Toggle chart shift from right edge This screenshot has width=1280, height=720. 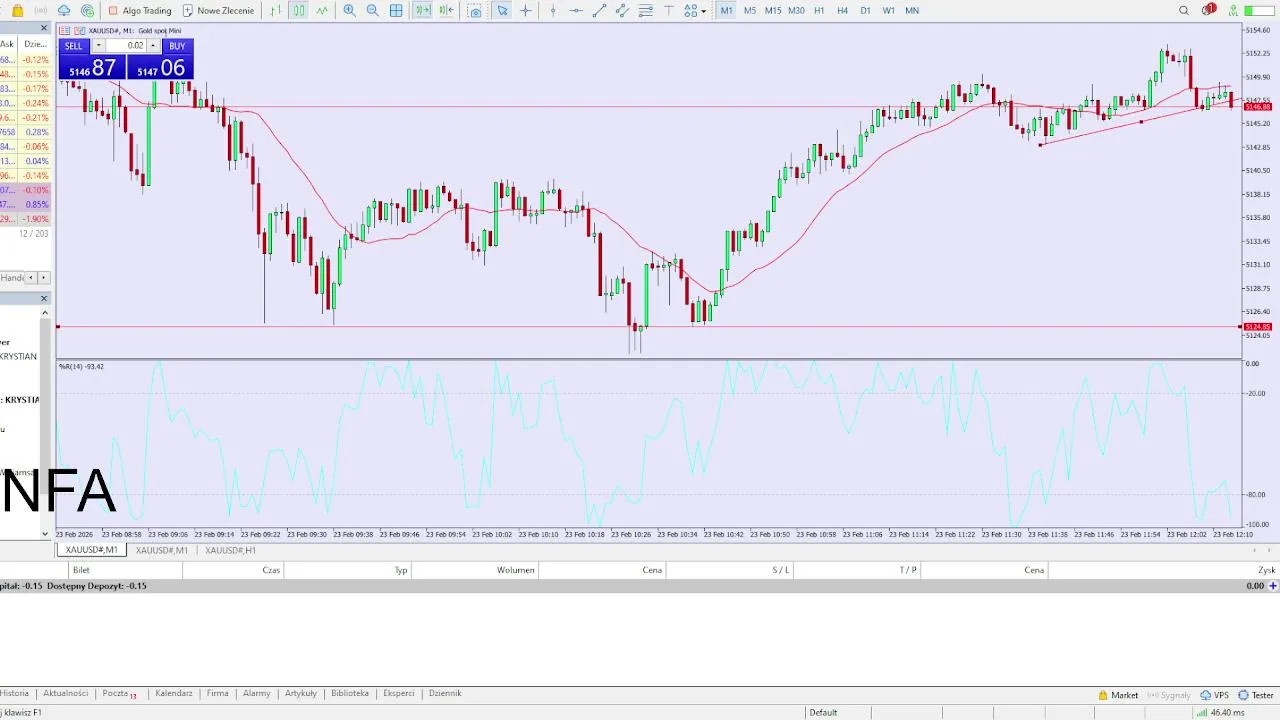click(x=446, y=10)
